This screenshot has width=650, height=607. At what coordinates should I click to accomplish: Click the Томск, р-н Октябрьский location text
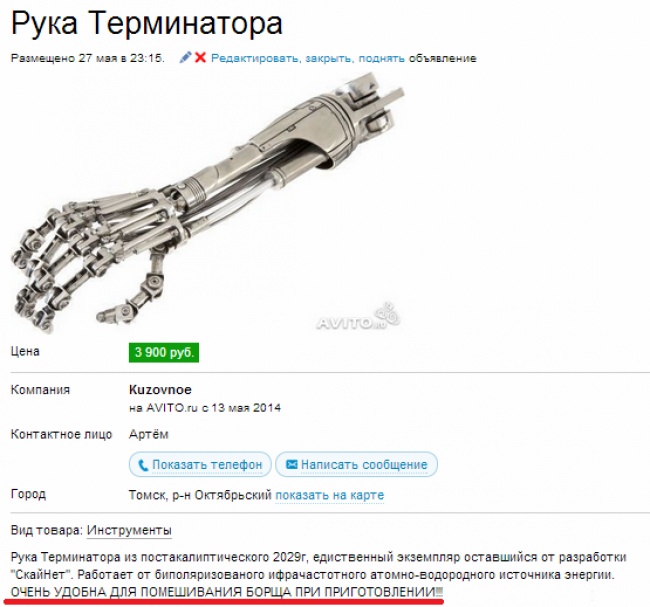[x=200, y=495]
